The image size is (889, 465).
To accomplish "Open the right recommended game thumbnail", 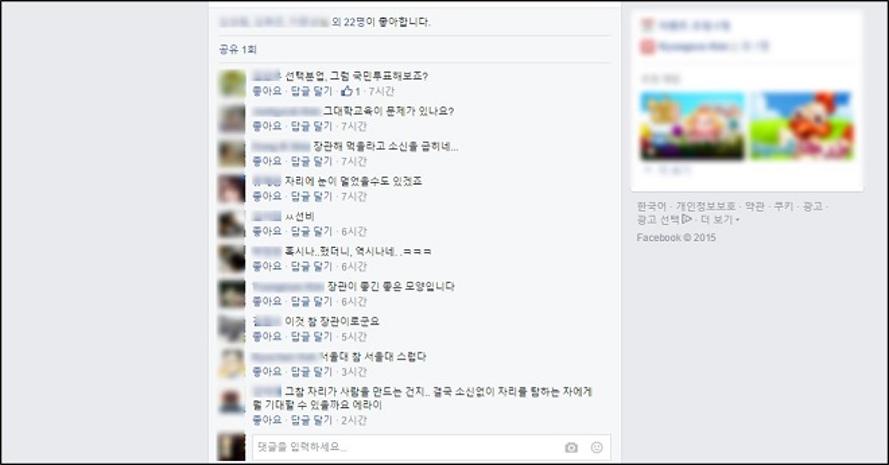I will 802,125.
